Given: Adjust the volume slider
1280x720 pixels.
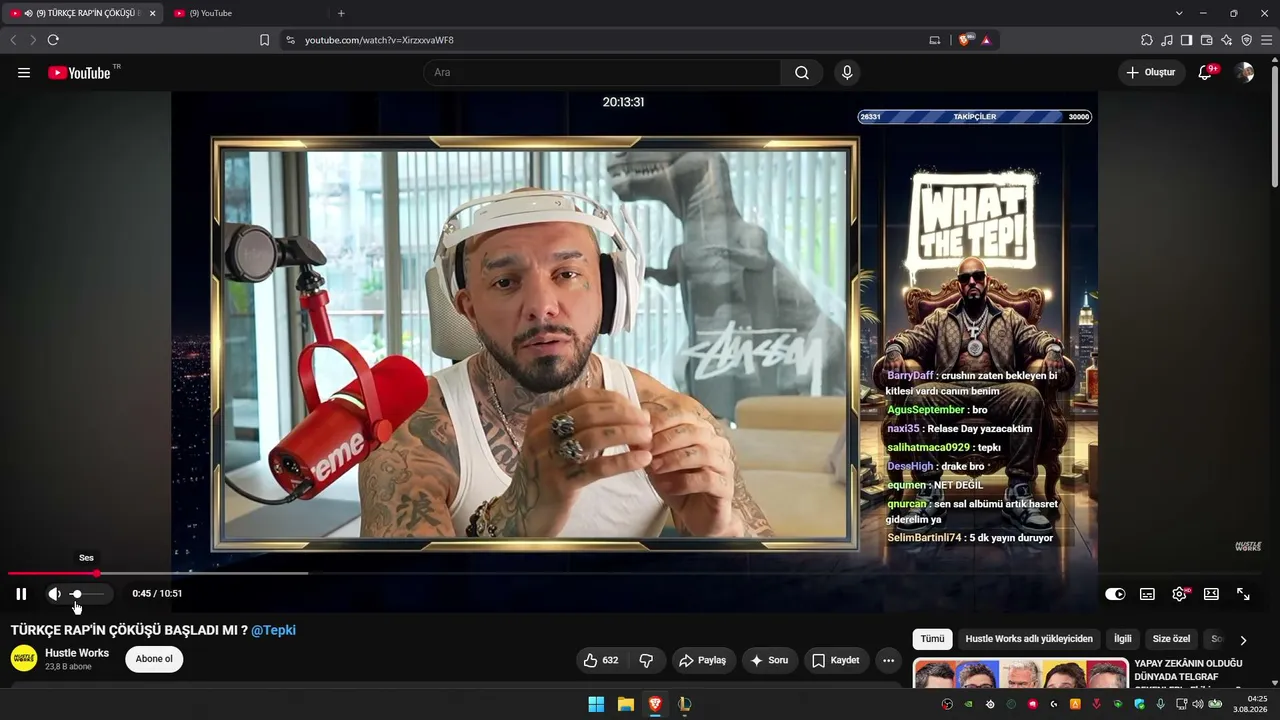Looking at the screenshot, I should pos(88,594).
